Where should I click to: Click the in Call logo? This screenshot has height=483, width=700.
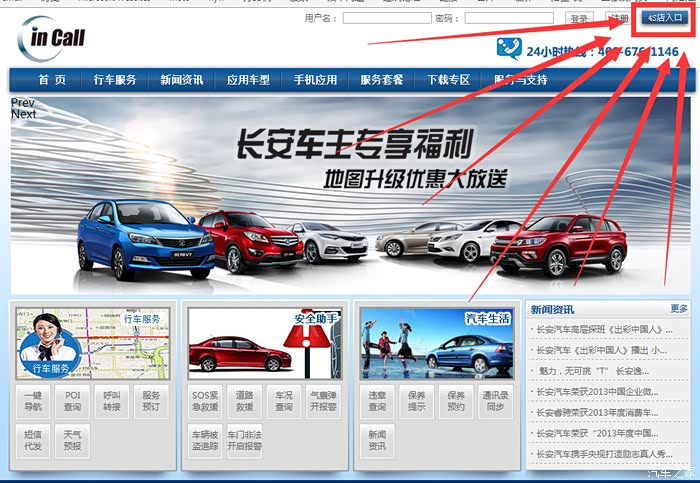point(51,38)
